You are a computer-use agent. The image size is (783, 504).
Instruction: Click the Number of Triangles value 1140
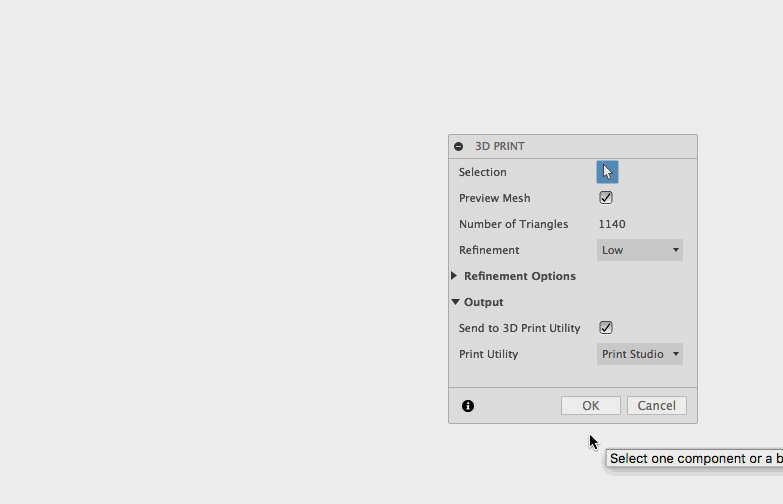612,224
